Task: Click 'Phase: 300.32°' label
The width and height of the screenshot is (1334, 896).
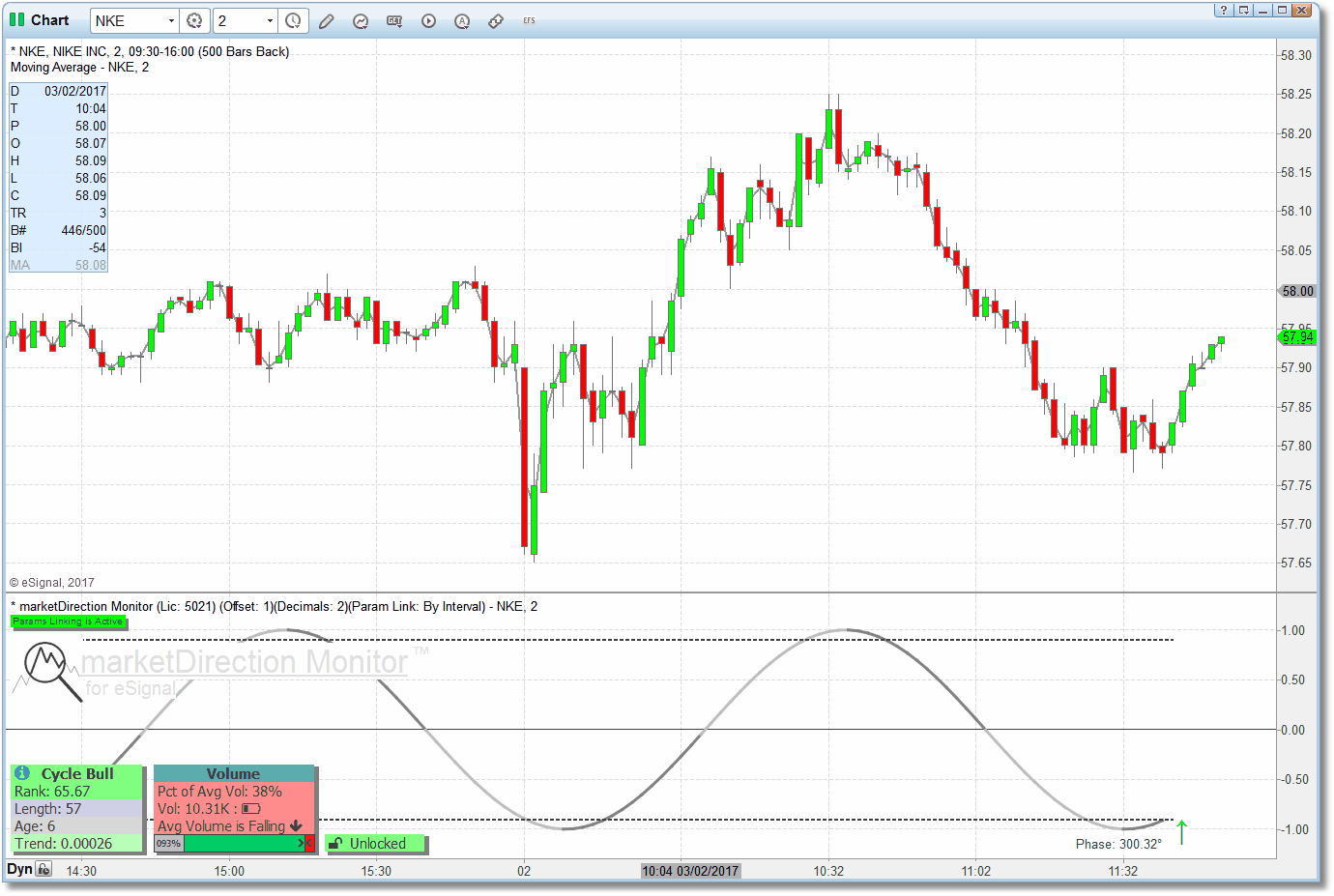Action: pyautogui.click(x=1118, y=844)
